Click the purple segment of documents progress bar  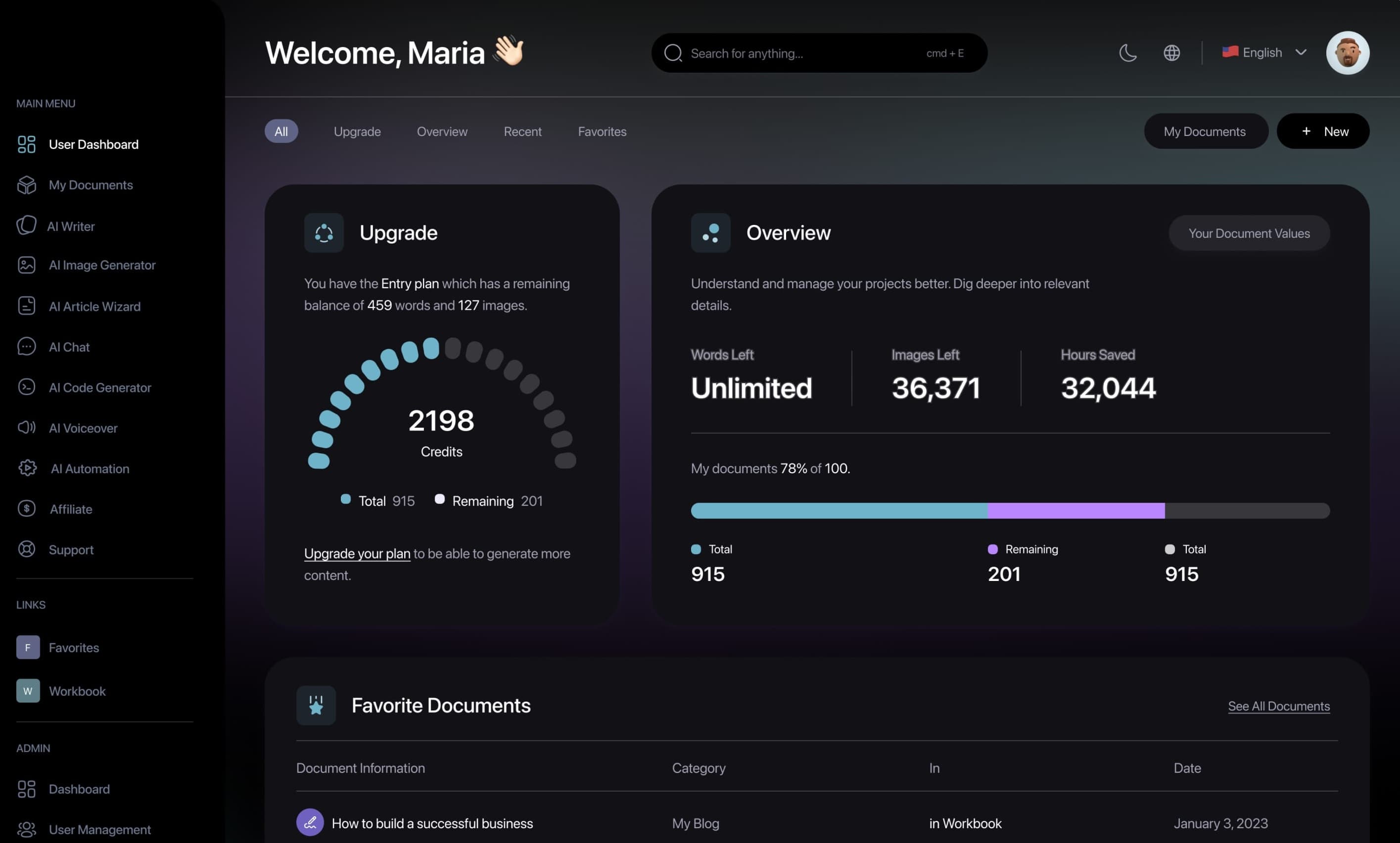point(1076,510)
